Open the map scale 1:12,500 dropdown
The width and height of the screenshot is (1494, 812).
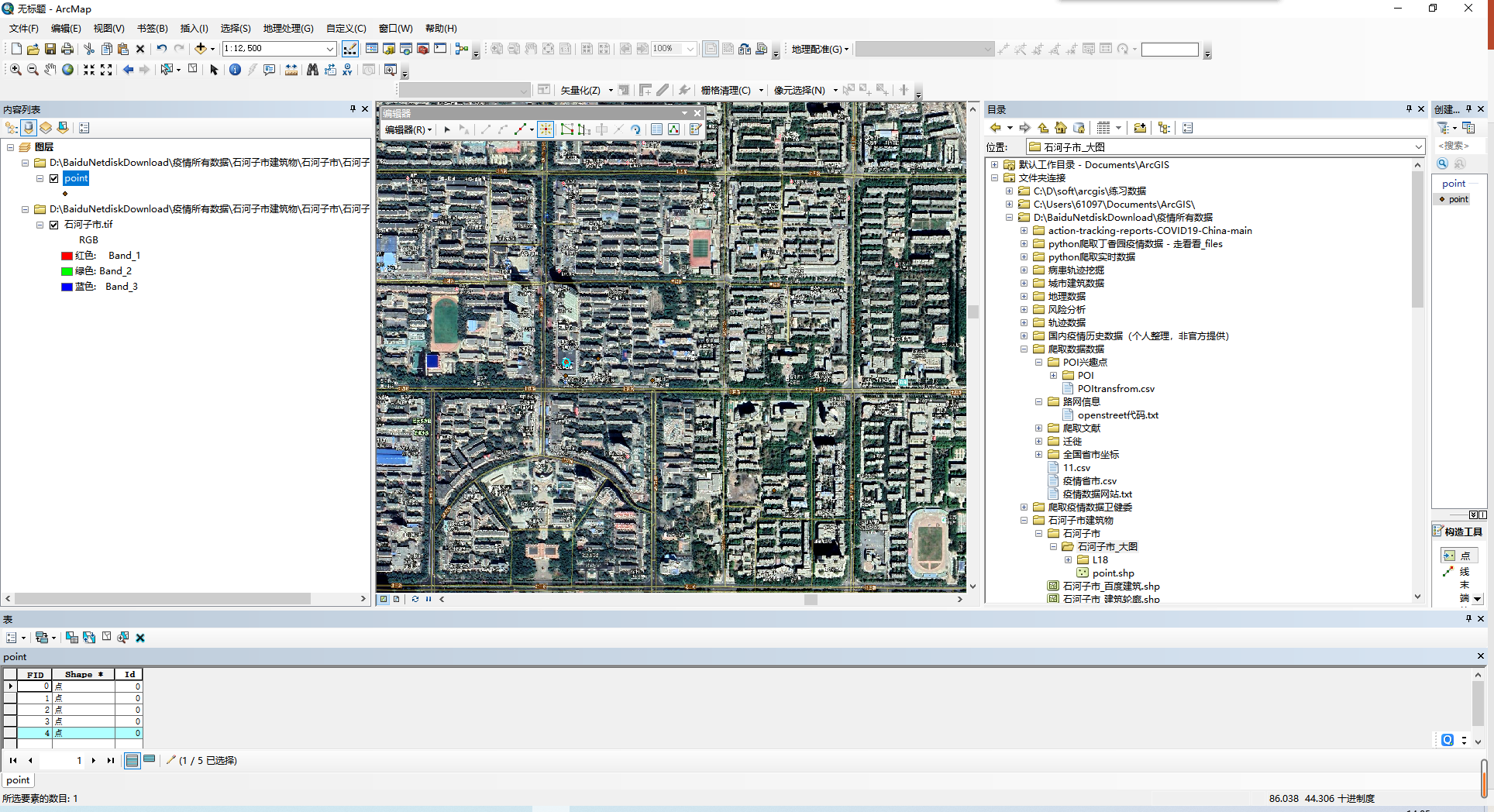[x=330, y=49]
